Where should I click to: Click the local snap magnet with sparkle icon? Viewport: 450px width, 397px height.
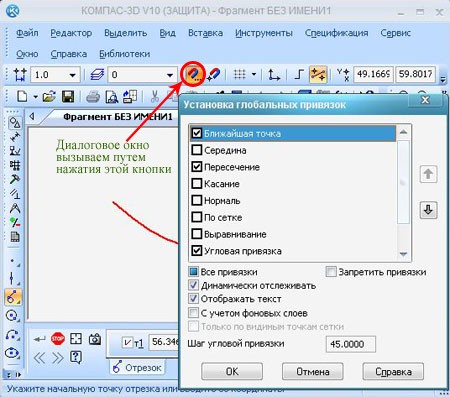(213, 74)
